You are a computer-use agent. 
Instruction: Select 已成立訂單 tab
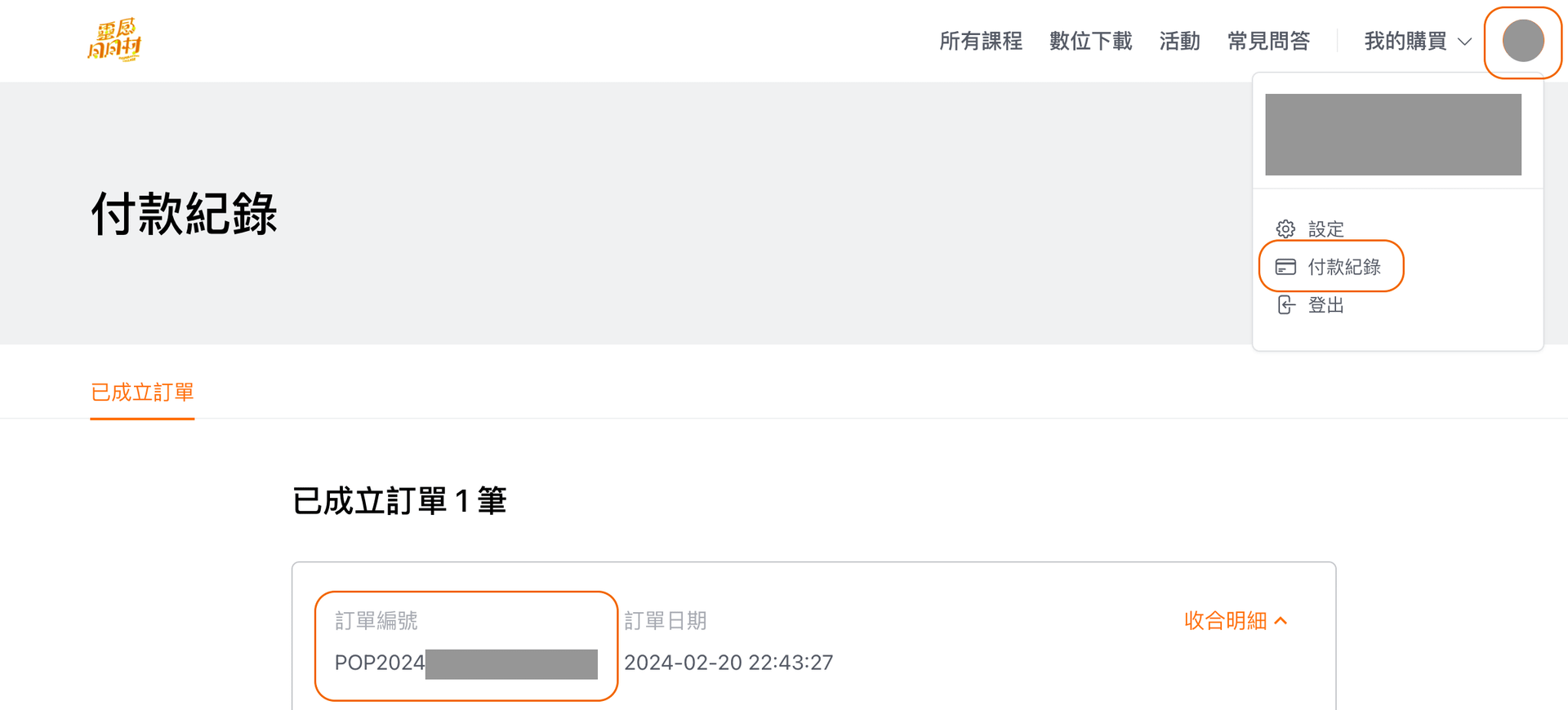[x=142, y=393]
